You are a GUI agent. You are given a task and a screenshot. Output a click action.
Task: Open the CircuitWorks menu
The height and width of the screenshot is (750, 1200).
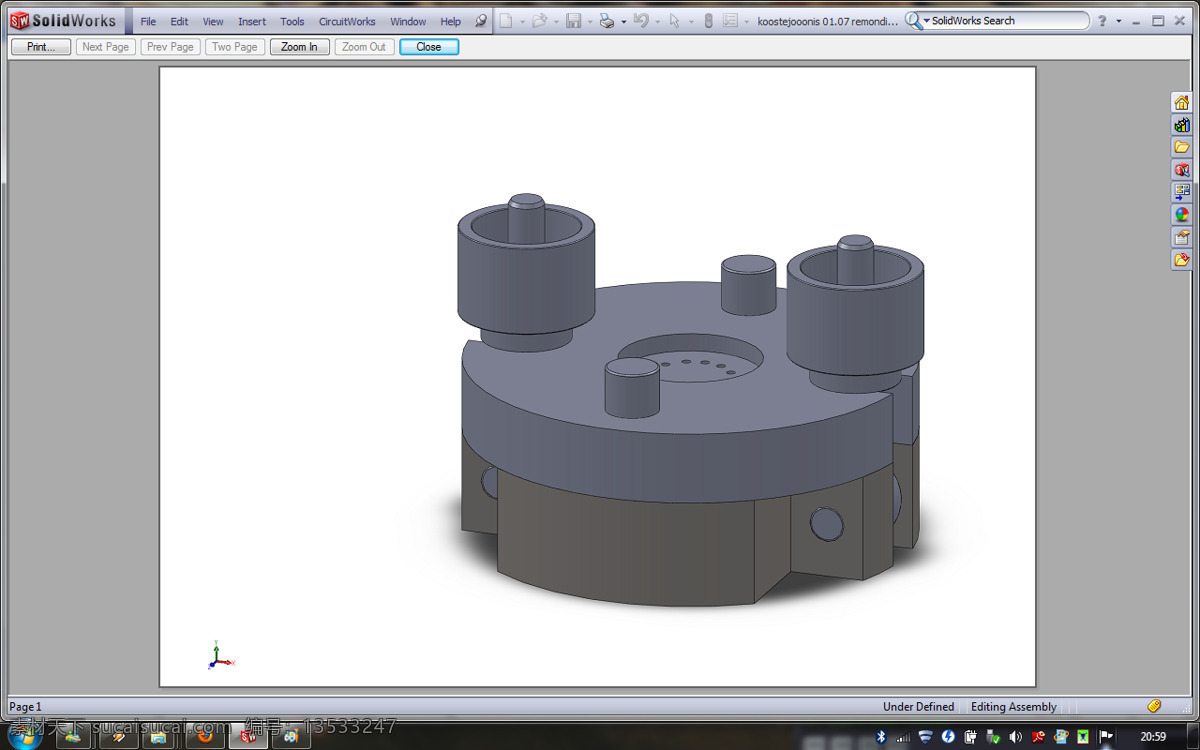point(347,21)
